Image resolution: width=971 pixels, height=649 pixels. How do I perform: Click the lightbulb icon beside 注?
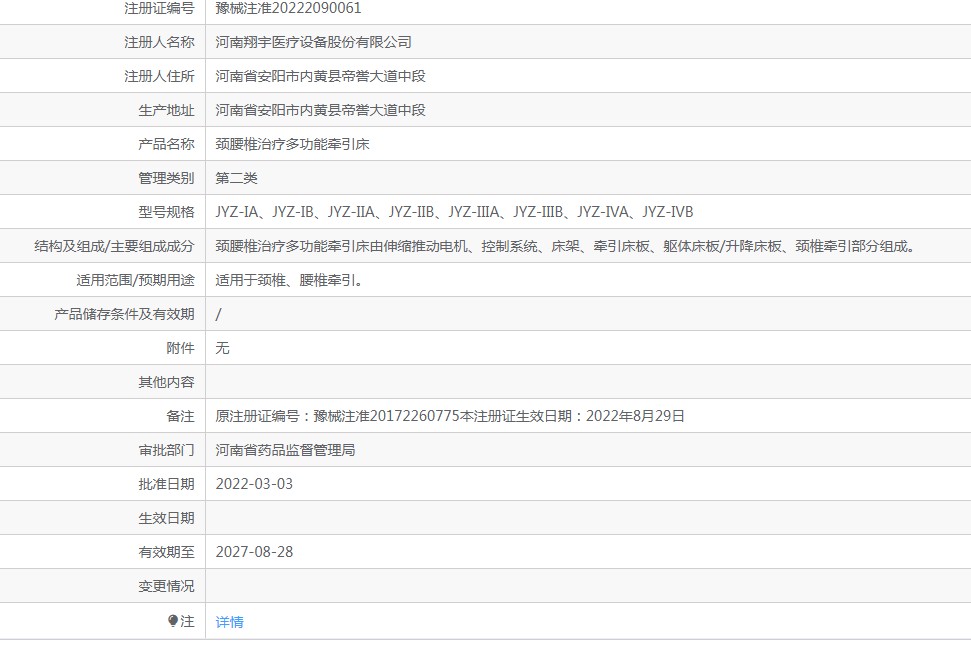pyautogui.click(x=173, y=621)
